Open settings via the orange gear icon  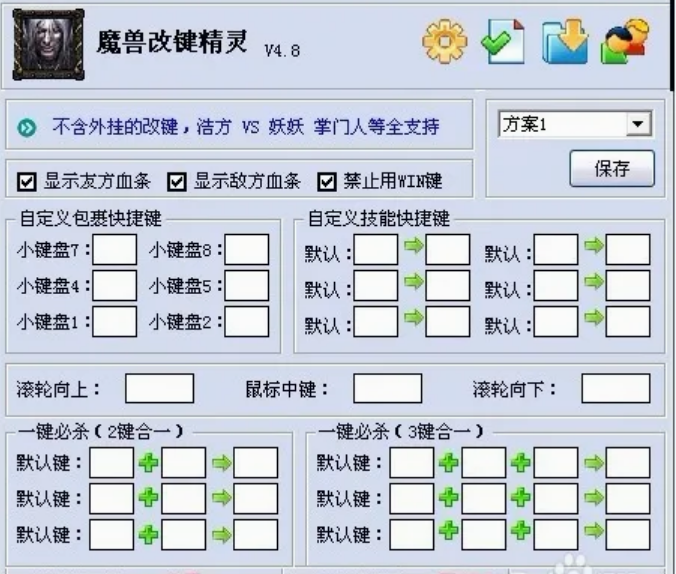444,41
